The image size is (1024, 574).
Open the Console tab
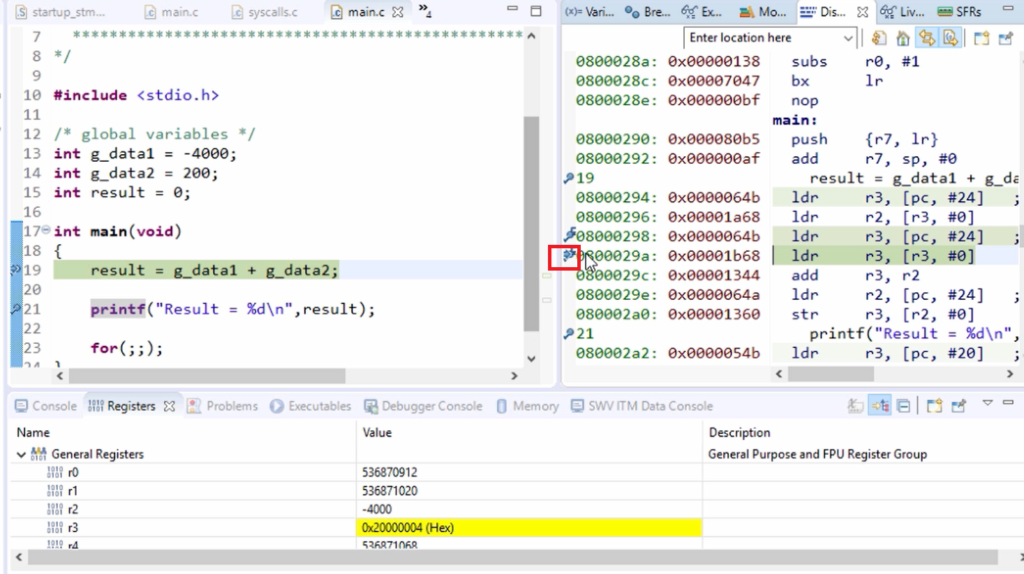[46, 406]
